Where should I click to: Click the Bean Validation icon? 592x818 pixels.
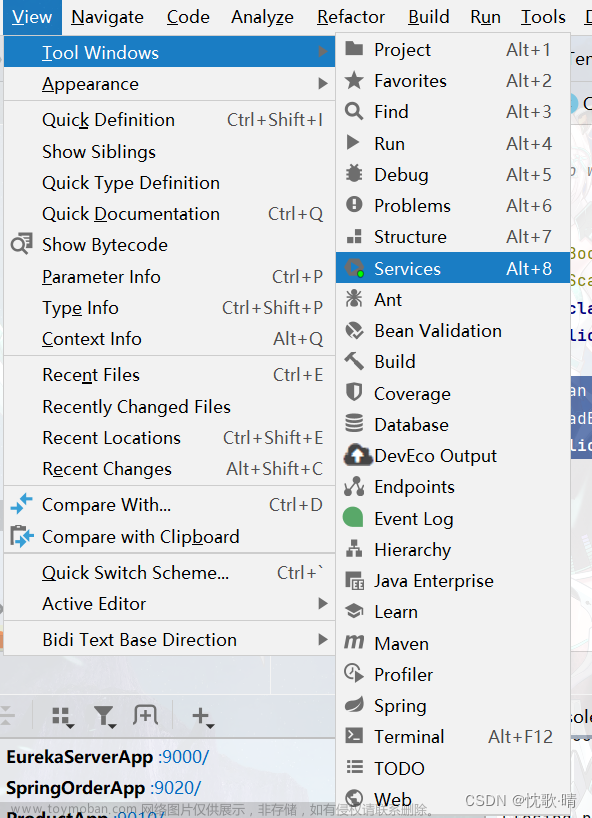click(354, 330)
